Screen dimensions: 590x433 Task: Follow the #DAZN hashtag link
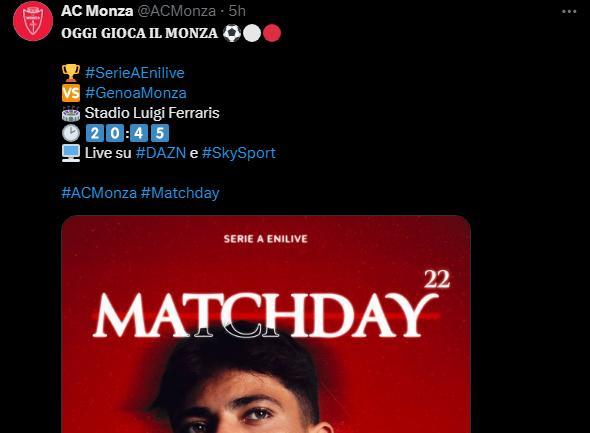[x=161, y=153]
